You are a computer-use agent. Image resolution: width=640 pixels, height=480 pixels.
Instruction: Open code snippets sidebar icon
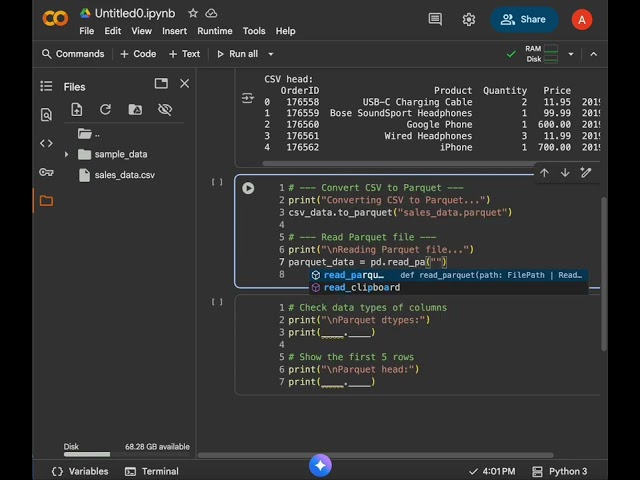pyautogui.click(x=46, y=143)
